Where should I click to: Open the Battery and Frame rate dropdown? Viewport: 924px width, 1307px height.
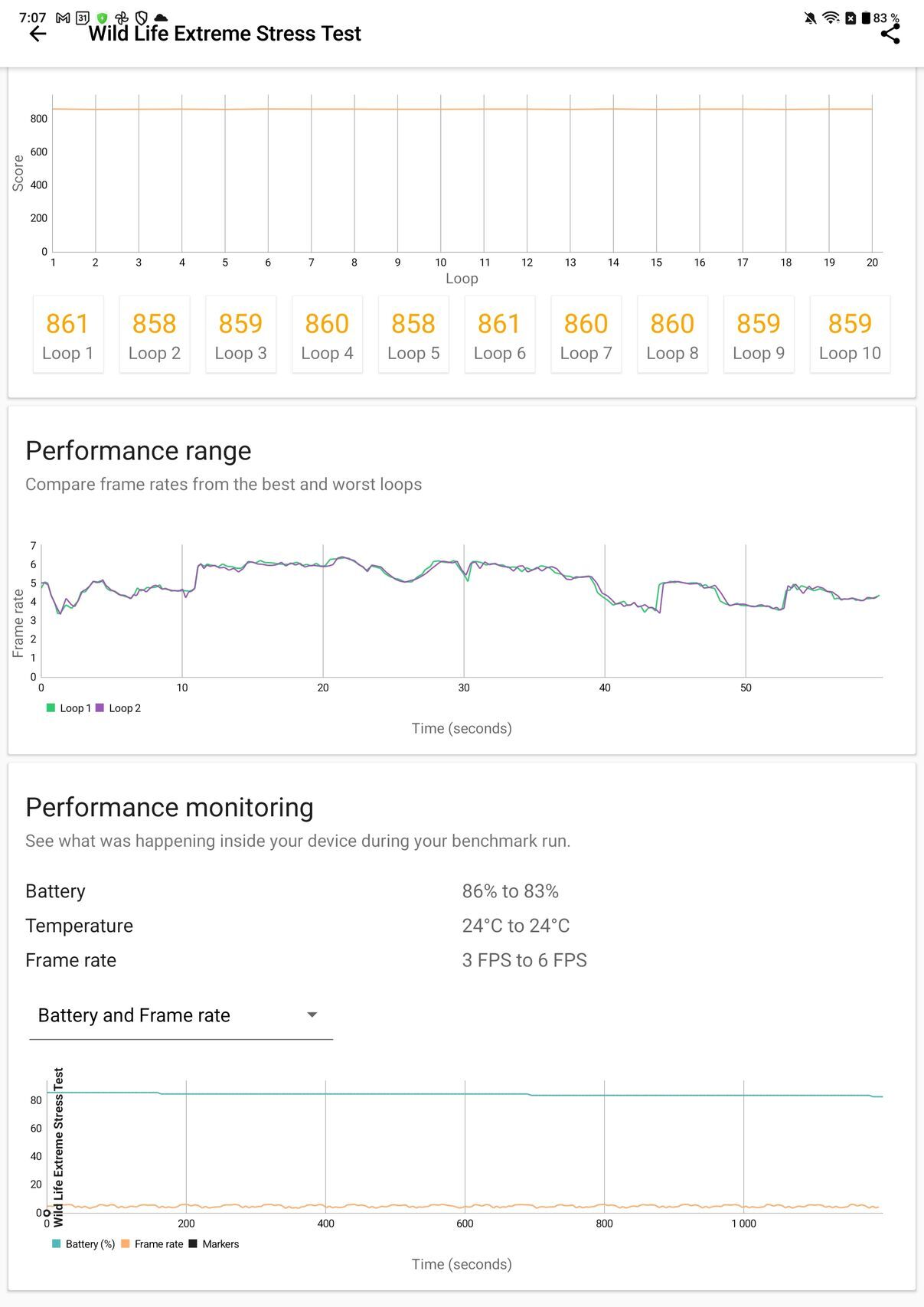coord(181,1015)
